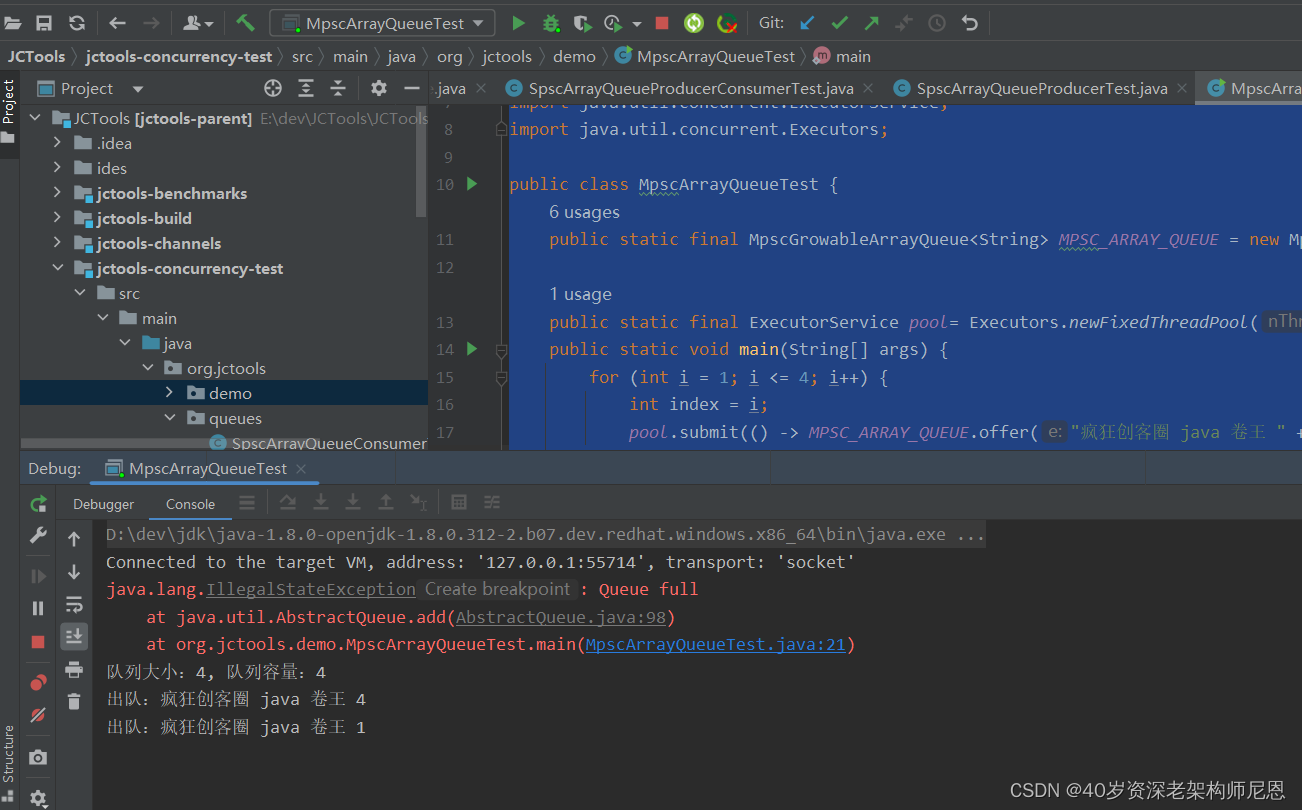Open SpscArrayQueueProducerTest.java tab

(1042, 89)
